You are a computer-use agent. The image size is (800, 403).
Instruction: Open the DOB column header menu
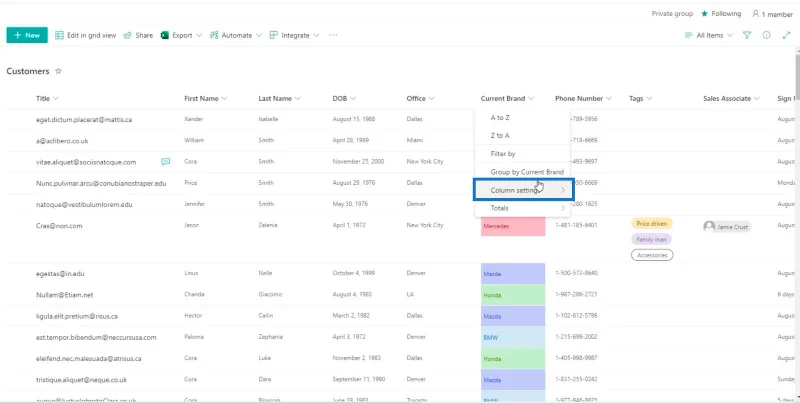coord(344,98)
